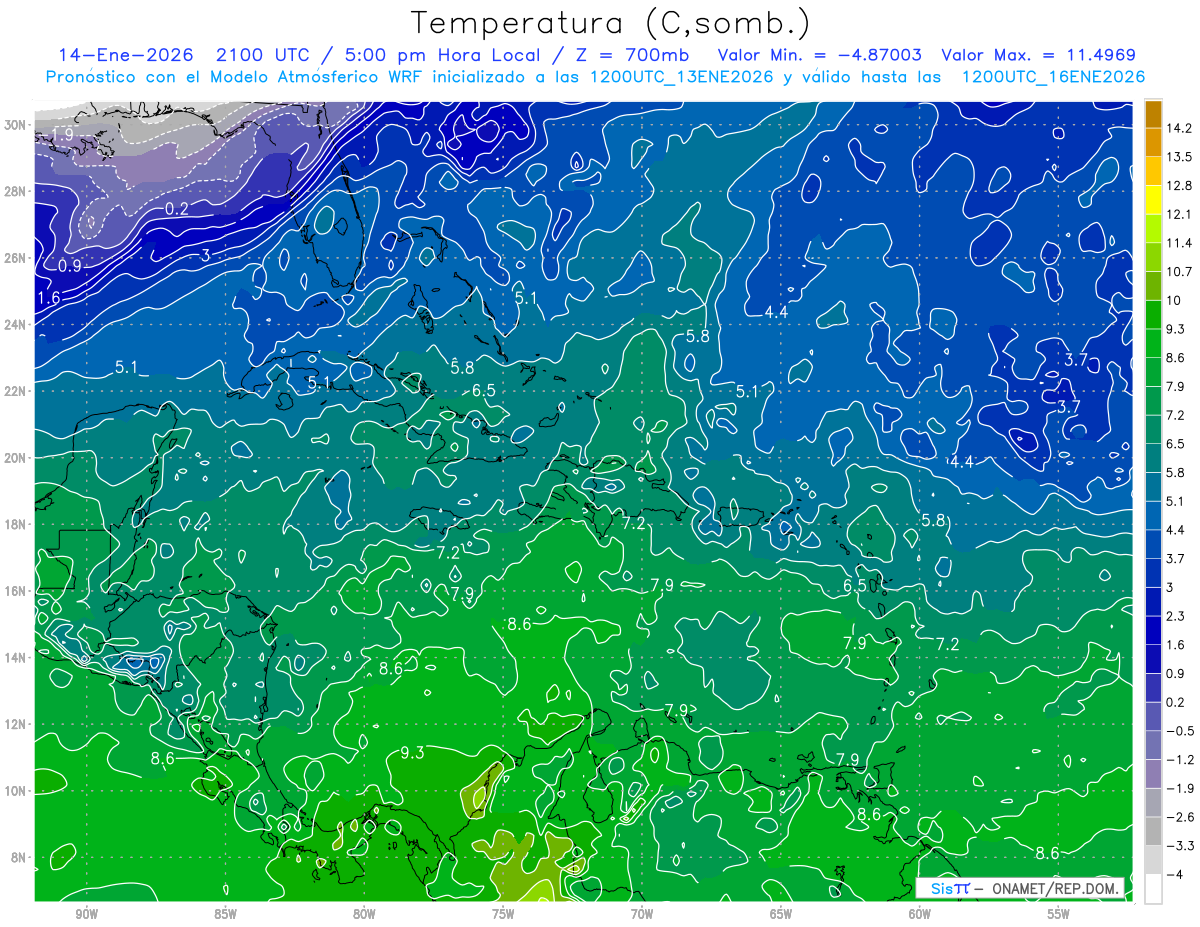This screenshot has height=927, width=1200.
Task: Click the '90W' longitude axis label
Action: coord(86,914)
